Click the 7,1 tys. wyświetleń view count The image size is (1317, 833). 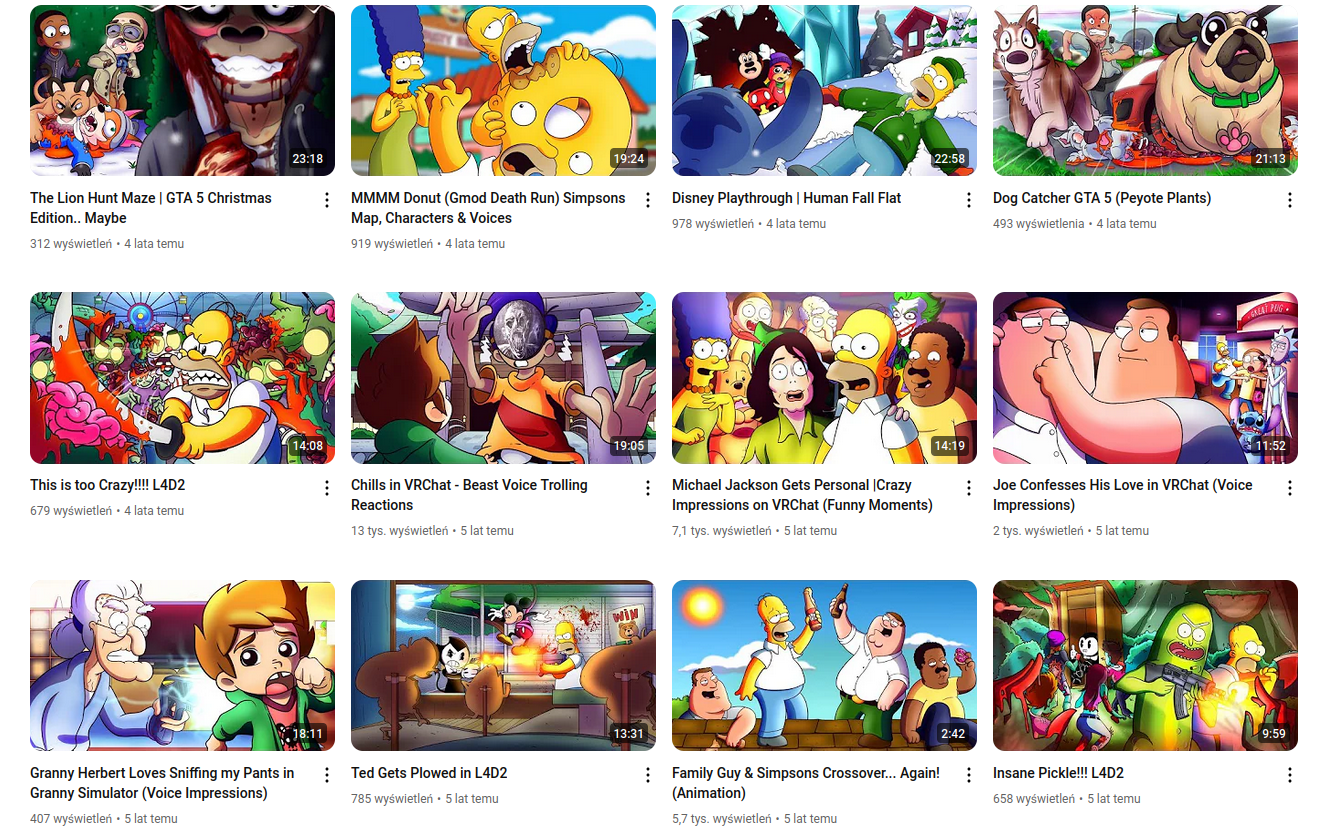click(721, 531)
